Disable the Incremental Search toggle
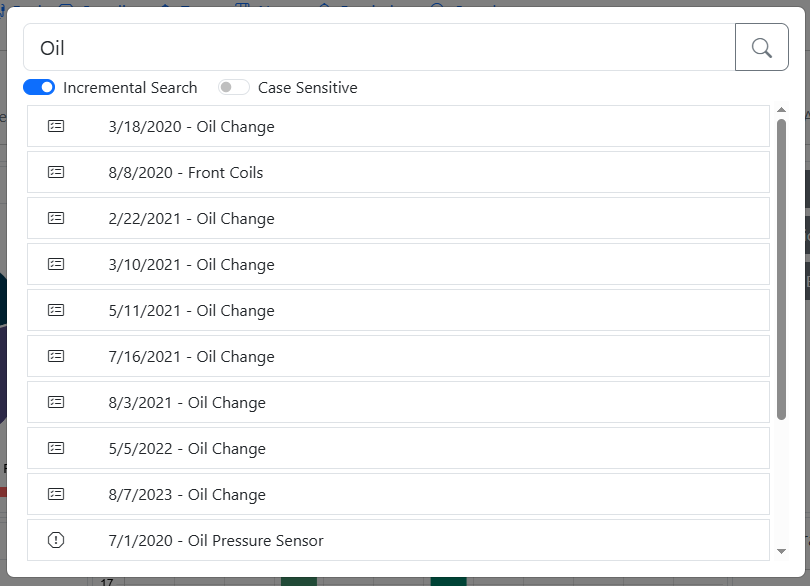810x586 pixels. pyautogui.click(x=39, y=88)
